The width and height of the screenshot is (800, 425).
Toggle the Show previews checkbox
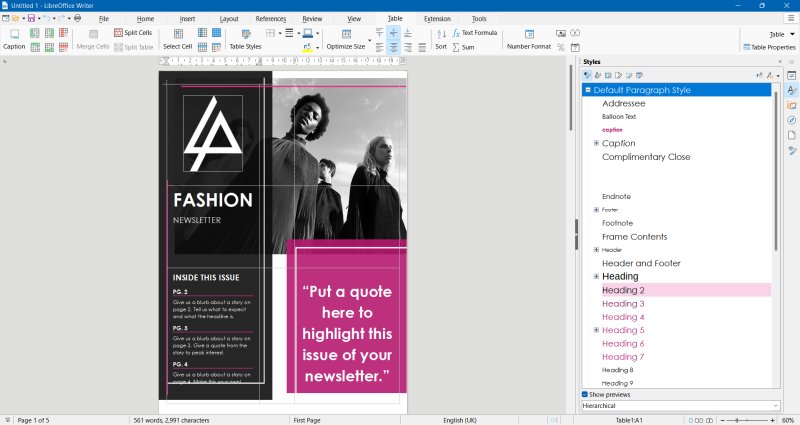(586, 394)
